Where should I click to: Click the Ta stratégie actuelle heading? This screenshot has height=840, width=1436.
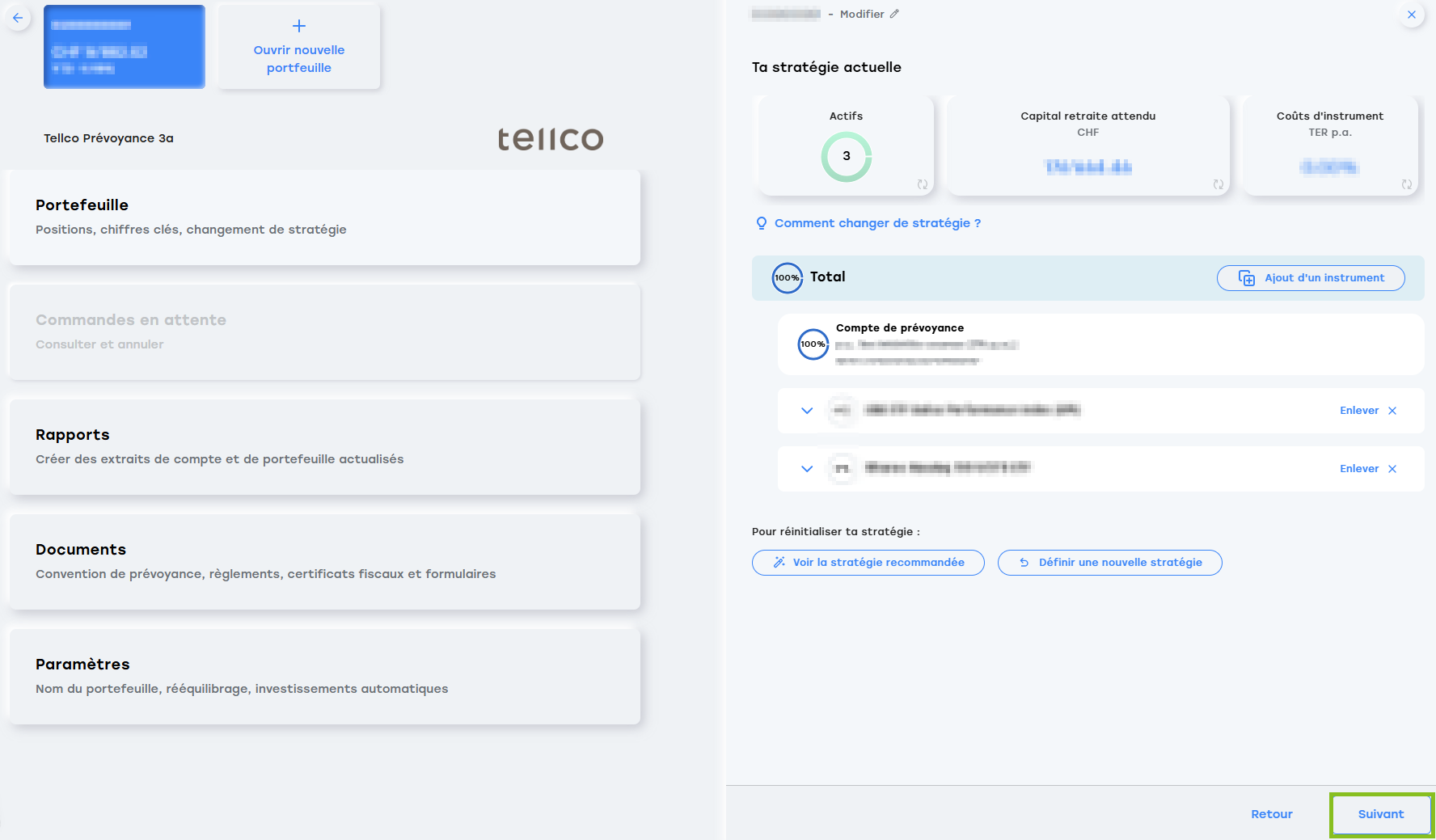click(826, 67)
